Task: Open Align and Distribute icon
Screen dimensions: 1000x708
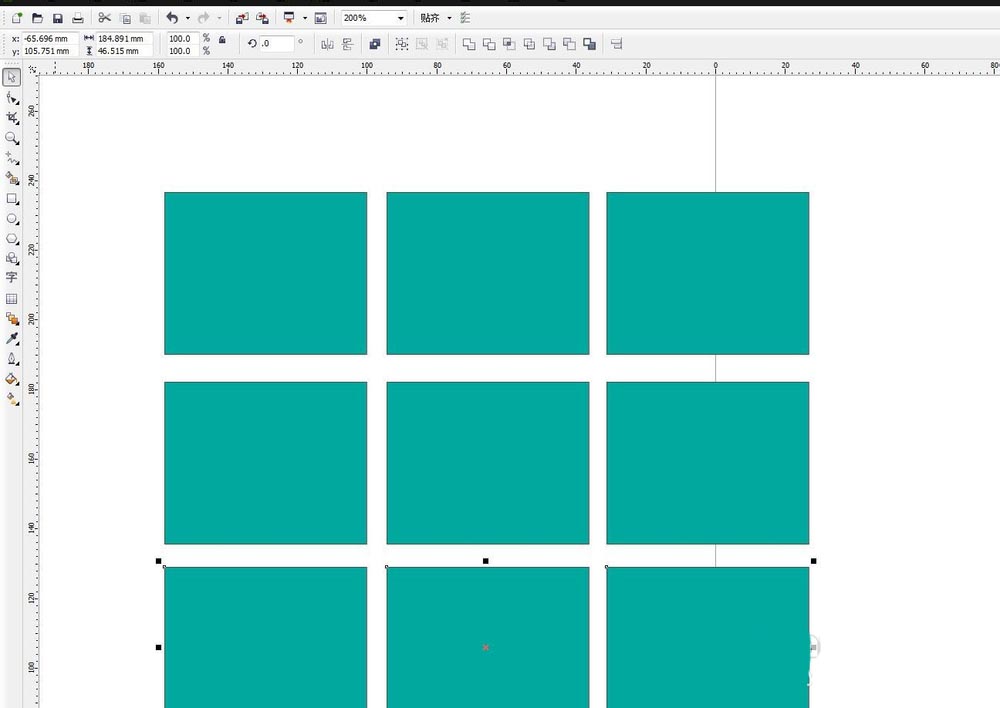Action: point(616,44)
